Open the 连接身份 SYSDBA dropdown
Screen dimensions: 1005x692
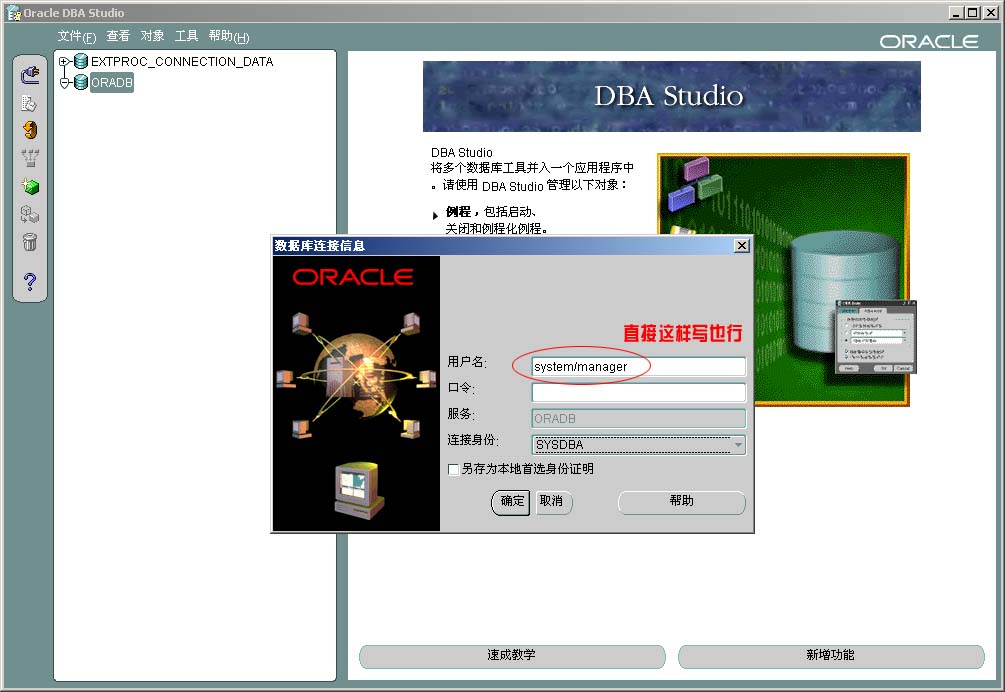638,445
